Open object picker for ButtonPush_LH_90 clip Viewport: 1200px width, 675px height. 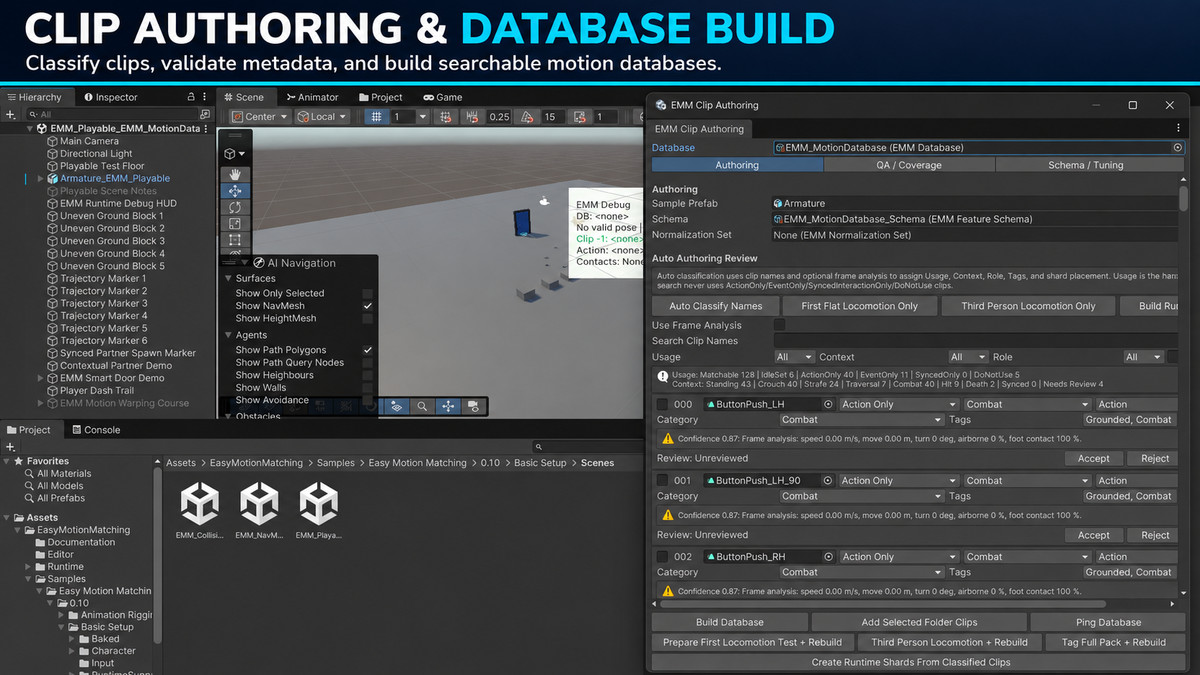click(x=828, y=481)
